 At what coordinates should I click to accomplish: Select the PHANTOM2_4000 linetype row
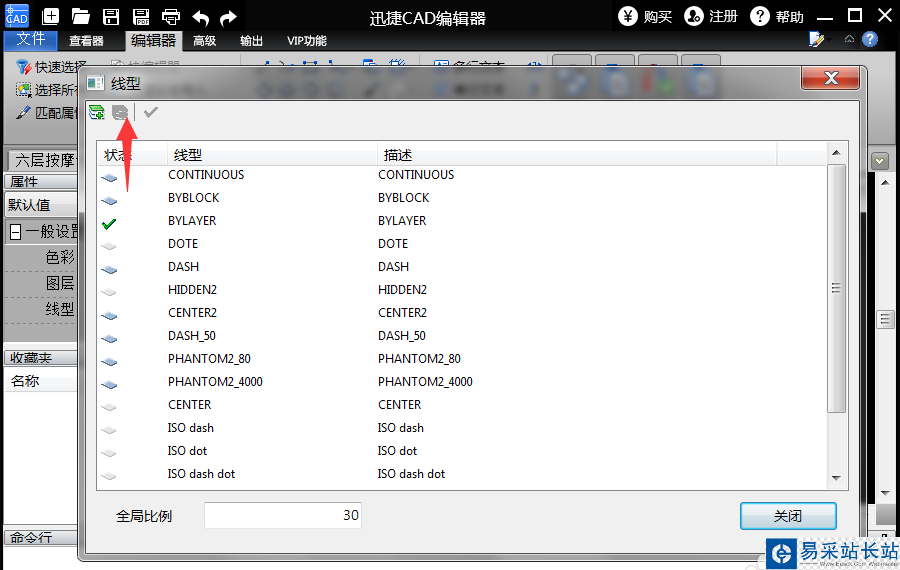pyautogui.click(x=462, y=381)
